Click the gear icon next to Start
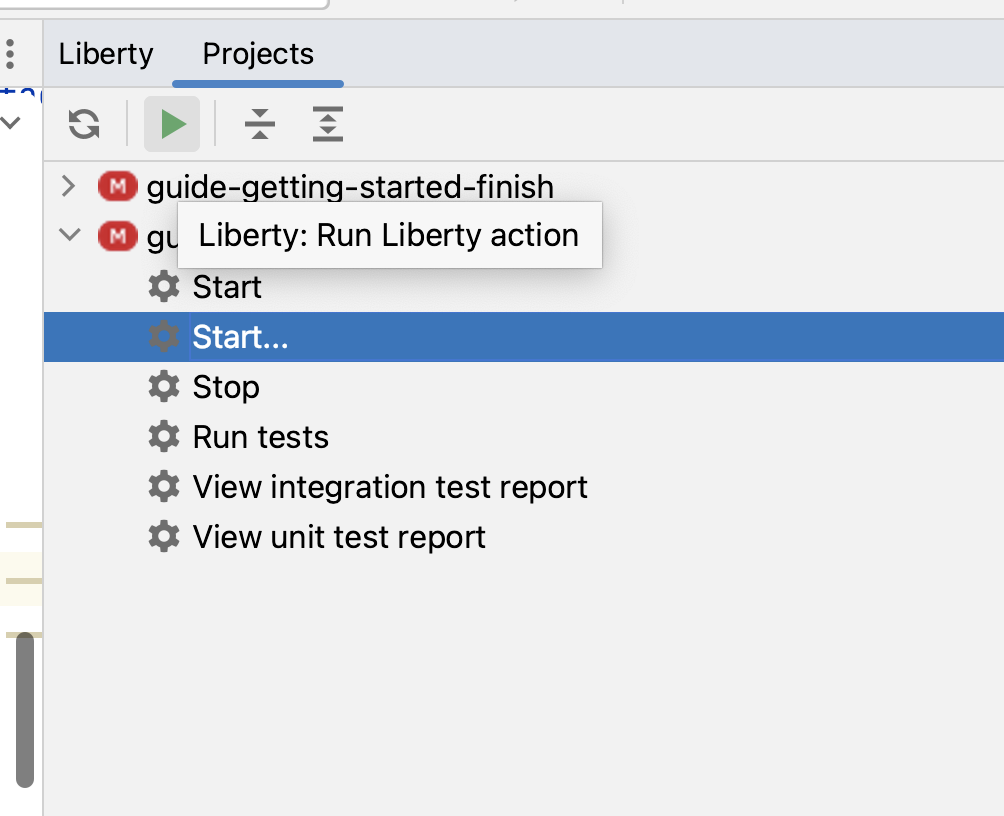 tap(163, 287)
